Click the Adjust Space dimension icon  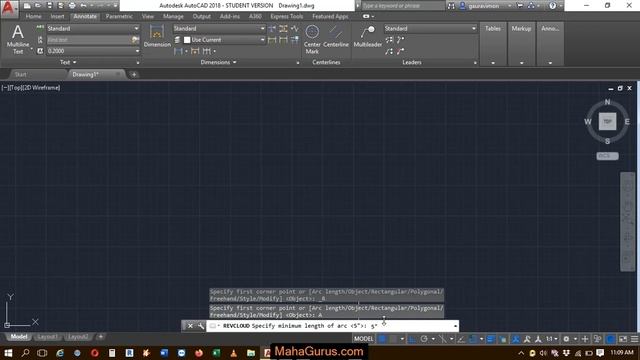[283, 29]
